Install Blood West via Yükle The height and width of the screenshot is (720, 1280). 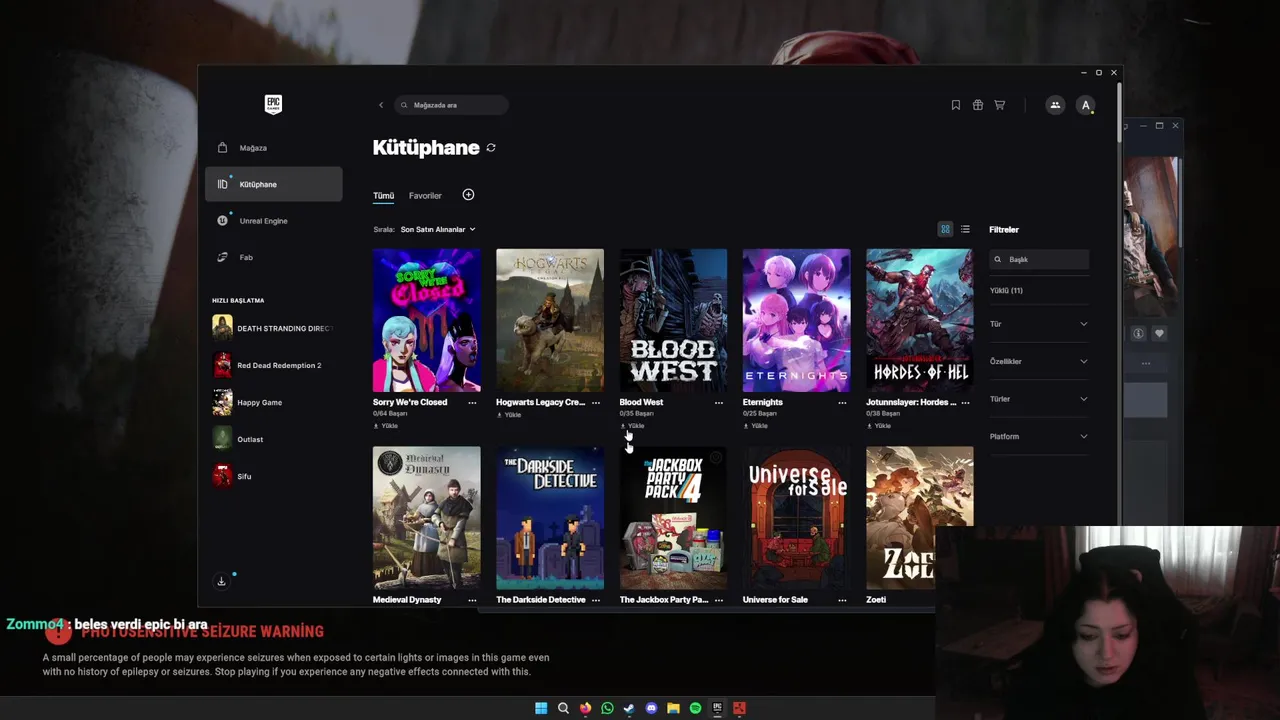632,426
